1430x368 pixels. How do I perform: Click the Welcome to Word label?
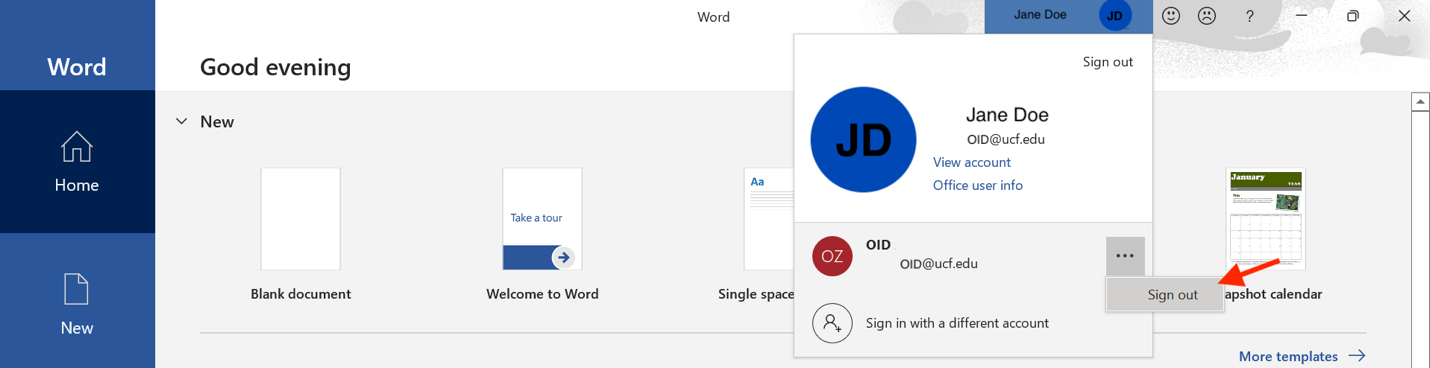(542, 294)
